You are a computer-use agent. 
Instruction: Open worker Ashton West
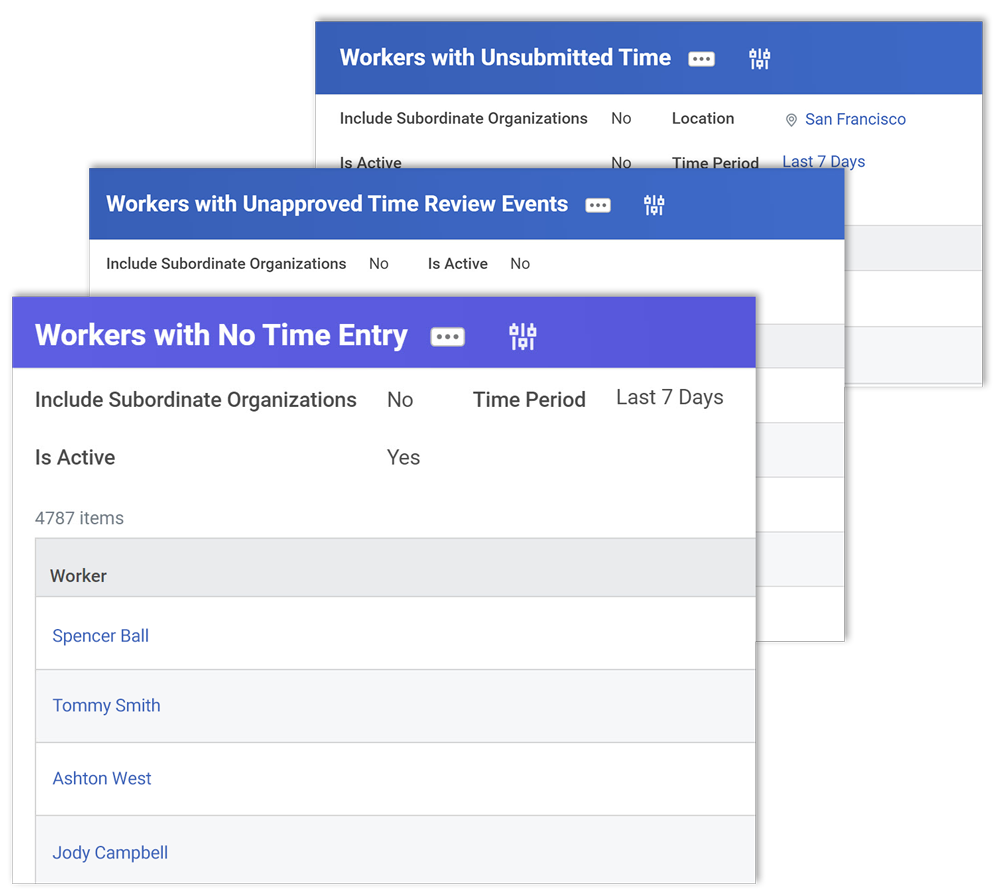(101, 779)
